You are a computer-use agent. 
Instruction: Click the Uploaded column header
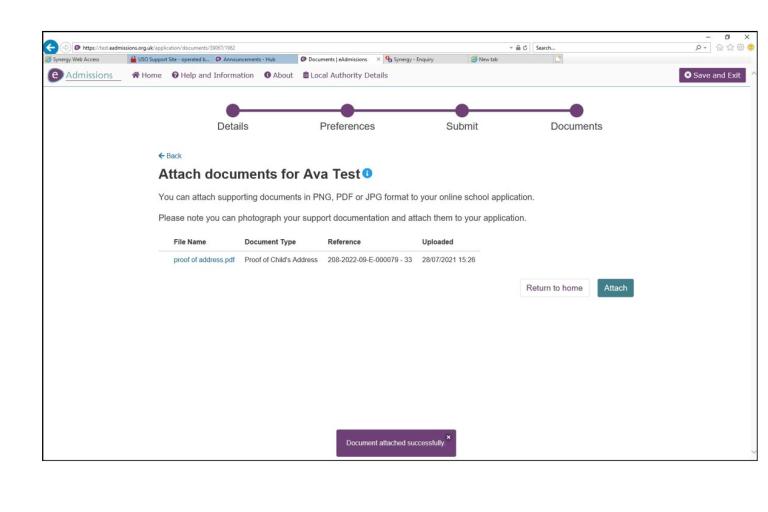(437, 242)
